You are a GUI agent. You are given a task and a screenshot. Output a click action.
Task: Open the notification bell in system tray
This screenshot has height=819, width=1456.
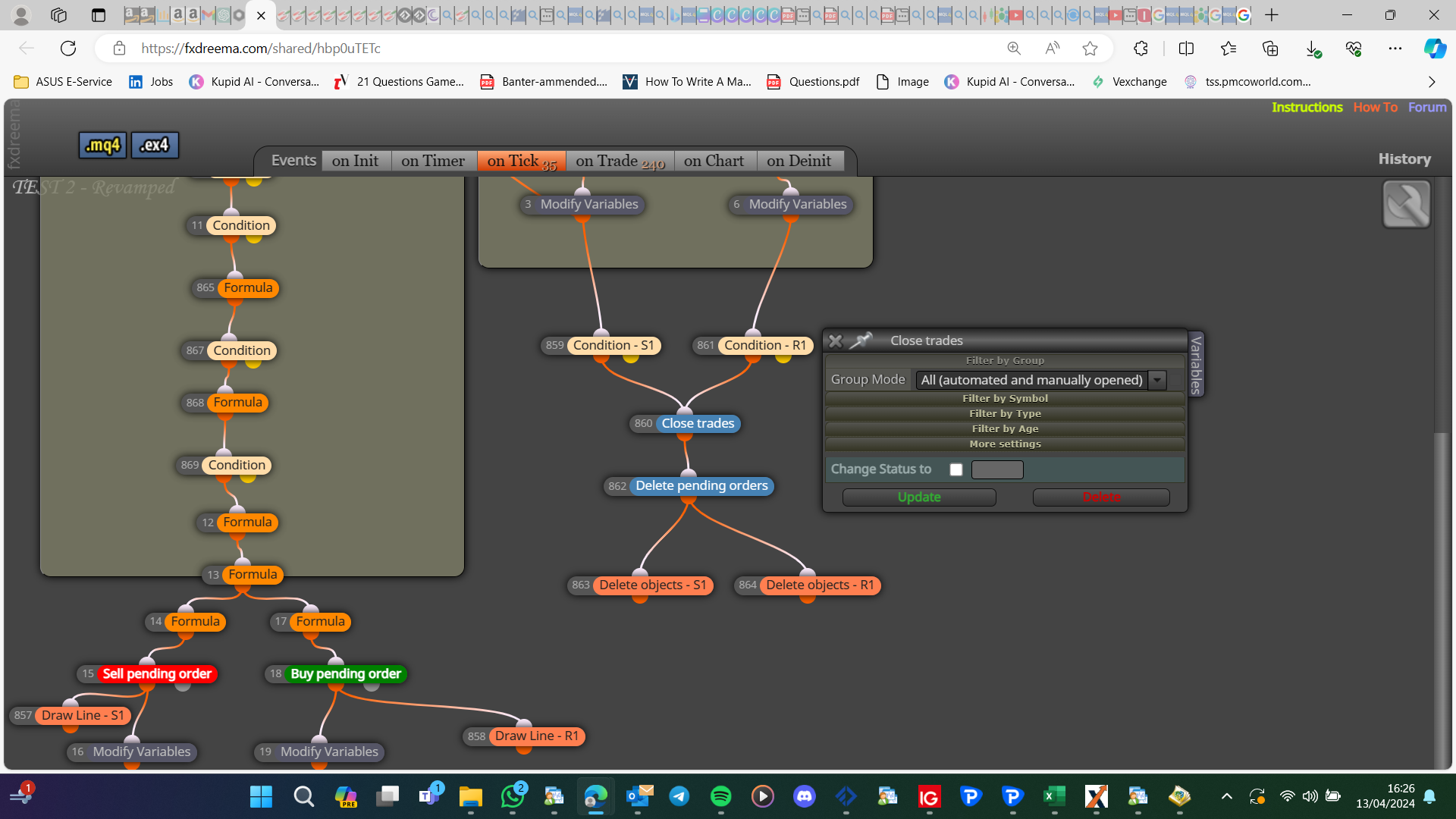(x=1429, y=796)
